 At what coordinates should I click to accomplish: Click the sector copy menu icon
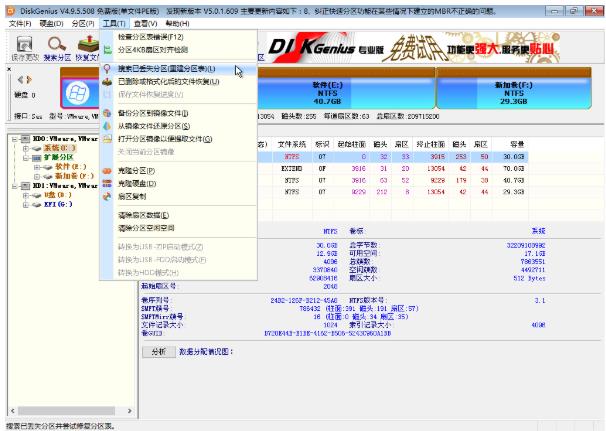click(107, 196)
